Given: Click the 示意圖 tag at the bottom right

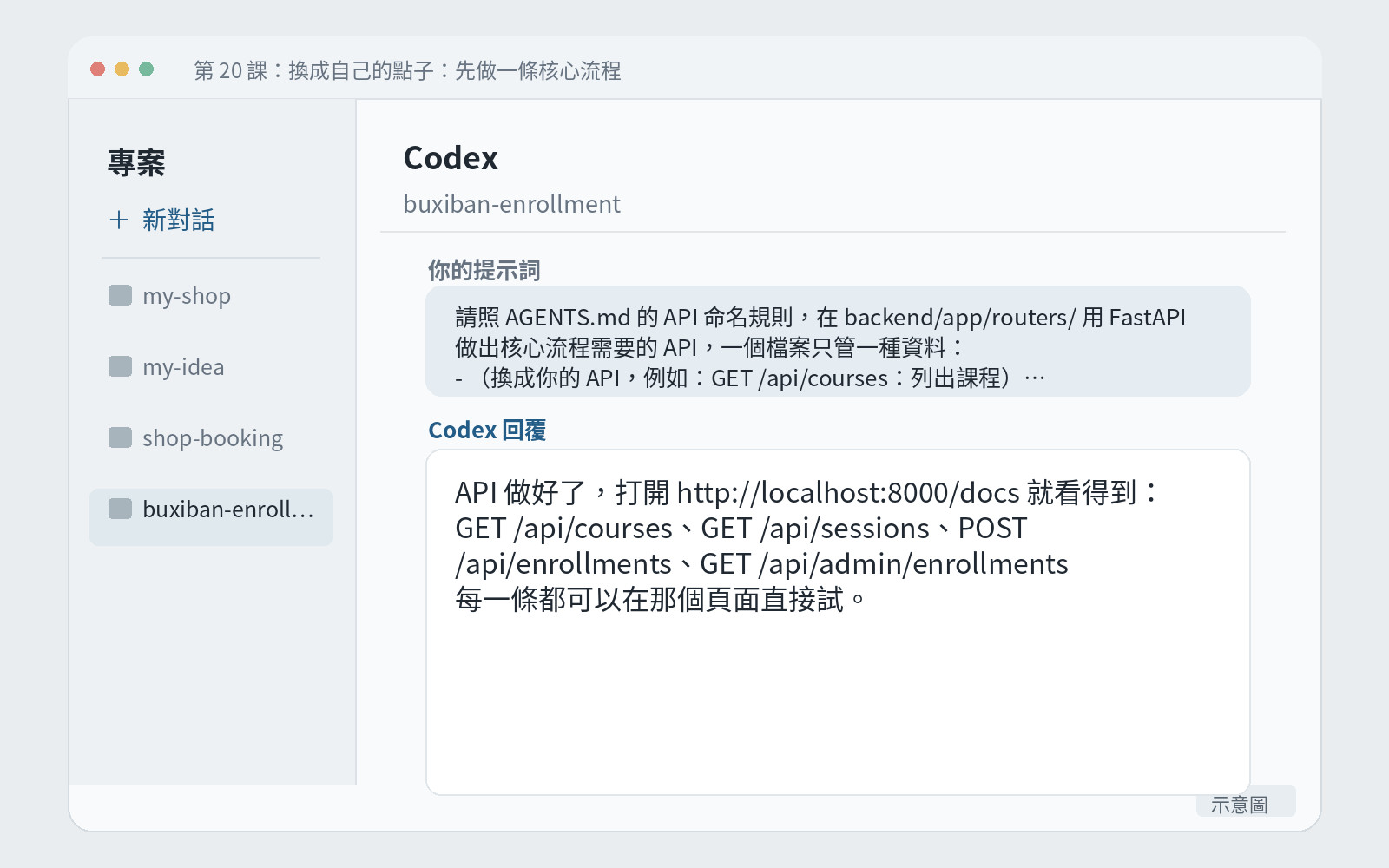Looking at the screenshot, I should (1246, 803).
